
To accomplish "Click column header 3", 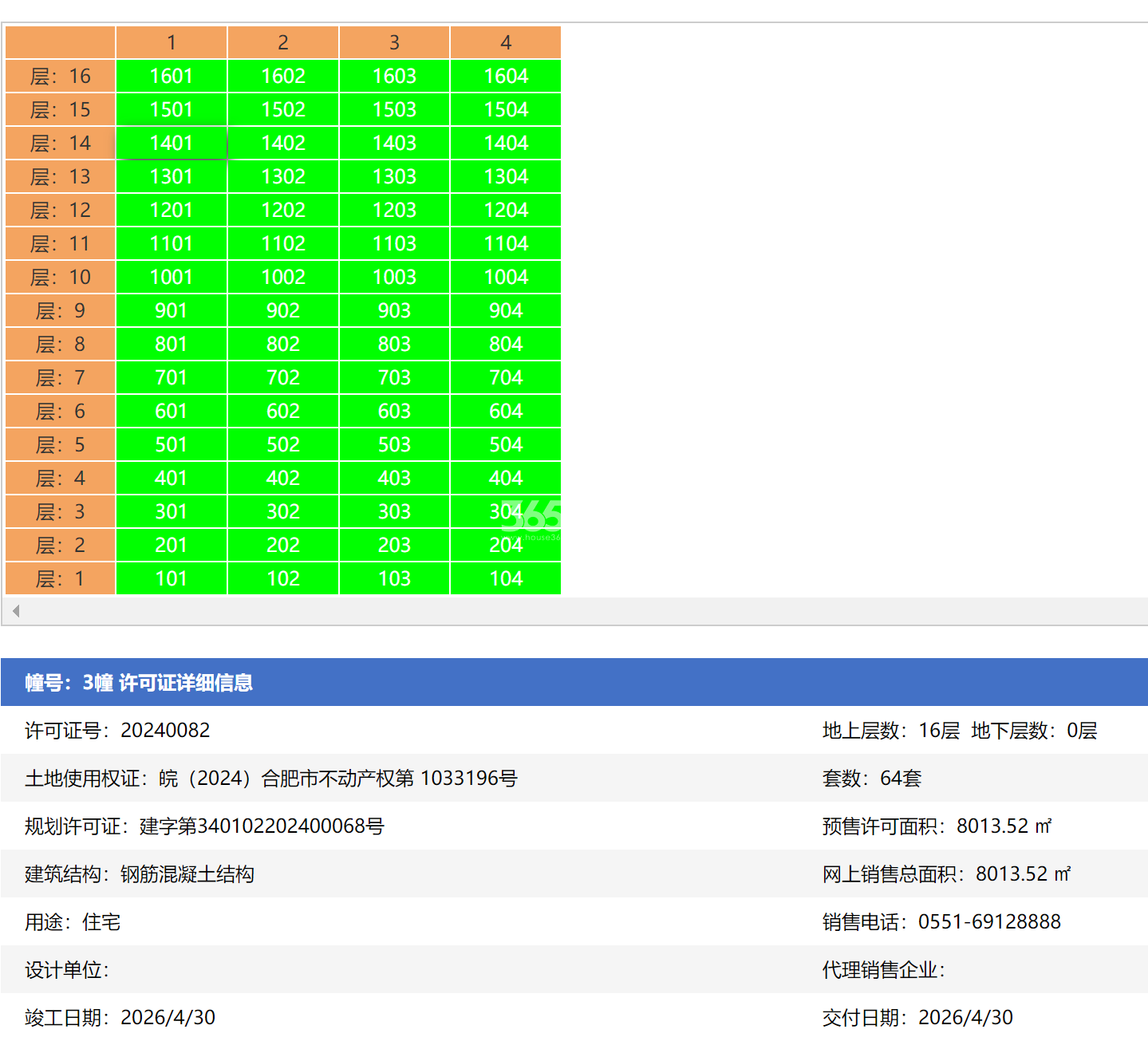I will click(395, 42).
